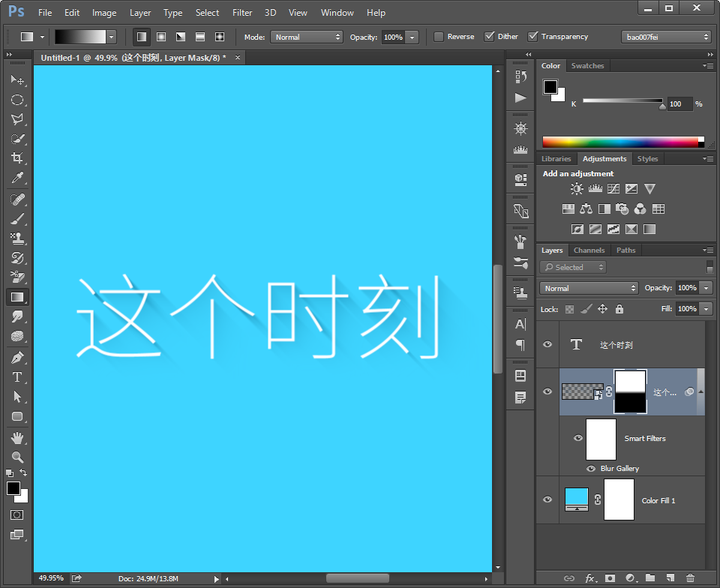Hide the Color Fill 1 layer
This screenshot has height=588, width=720.
tap(547, 499)
